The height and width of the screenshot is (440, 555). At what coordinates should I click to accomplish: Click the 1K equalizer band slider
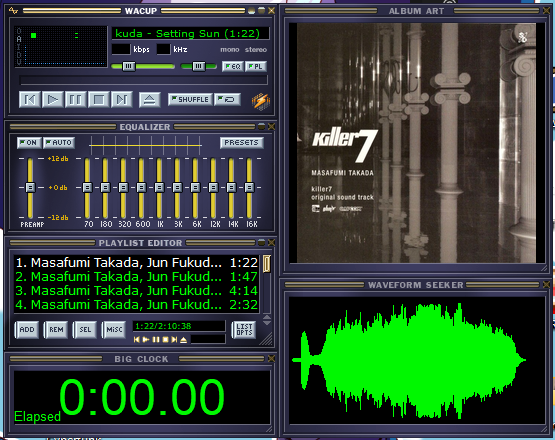pos(159,188)
